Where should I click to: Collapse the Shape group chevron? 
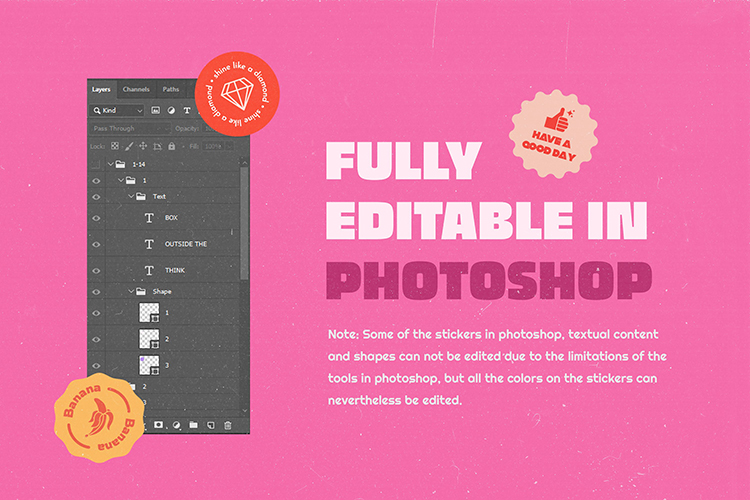[x=131, y=291]
